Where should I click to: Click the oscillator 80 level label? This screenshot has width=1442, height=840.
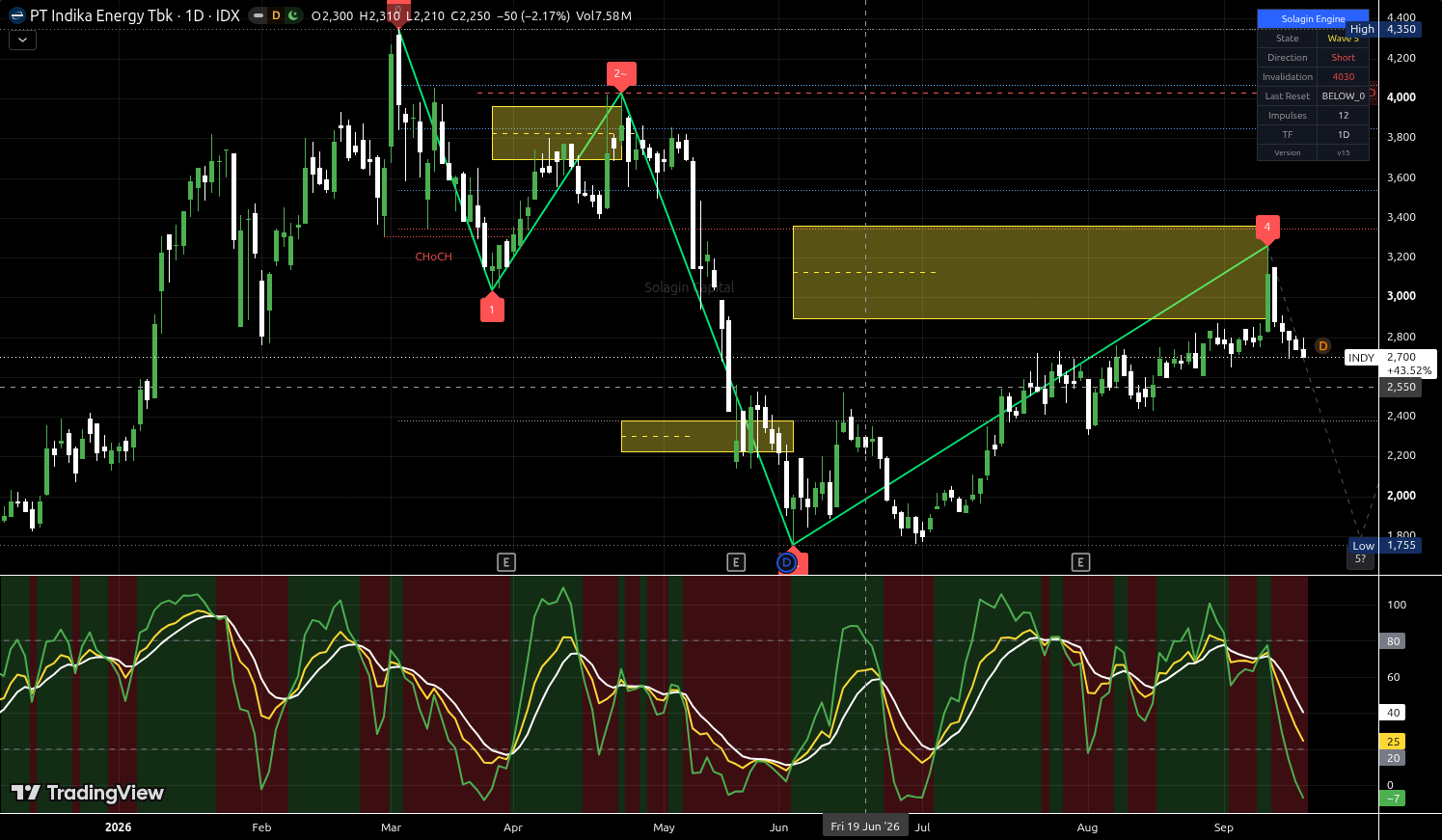click(1394, 641)
